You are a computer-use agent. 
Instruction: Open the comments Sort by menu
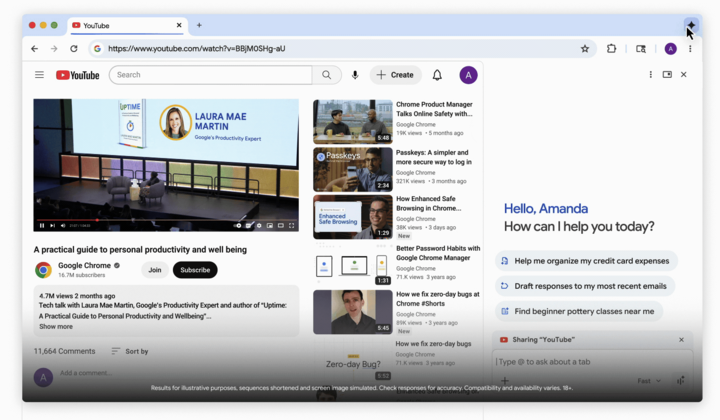(130, 351)
